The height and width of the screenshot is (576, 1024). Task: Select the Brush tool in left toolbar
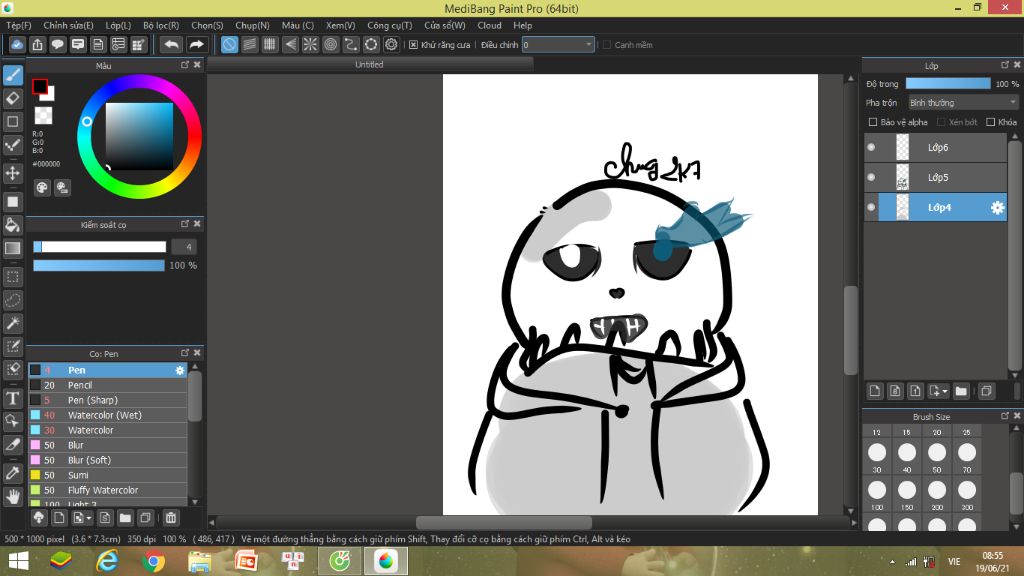tap(12, 75)
